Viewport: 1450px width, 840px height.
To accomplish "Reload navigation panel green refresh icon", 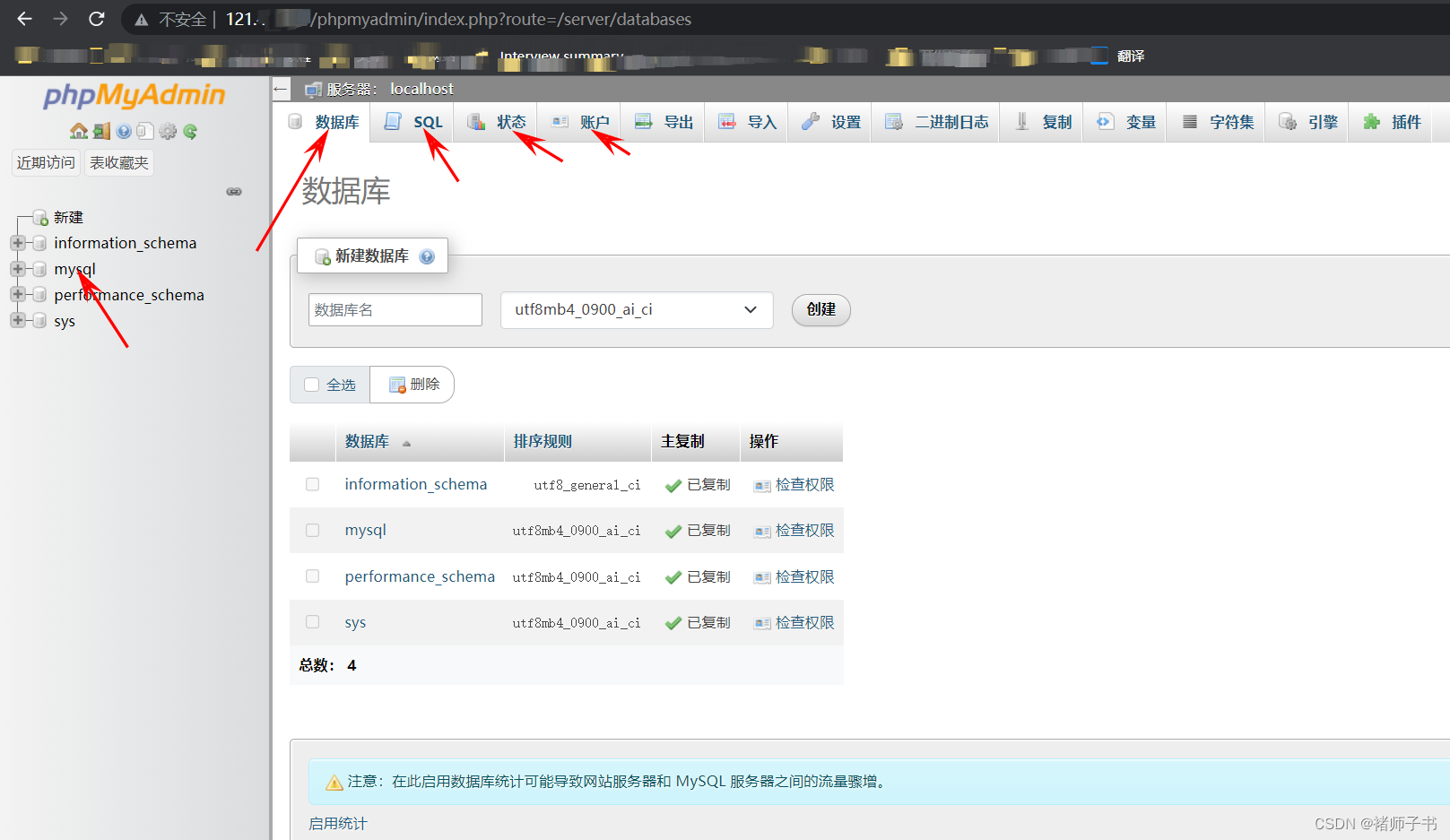I will pos(190,132).
